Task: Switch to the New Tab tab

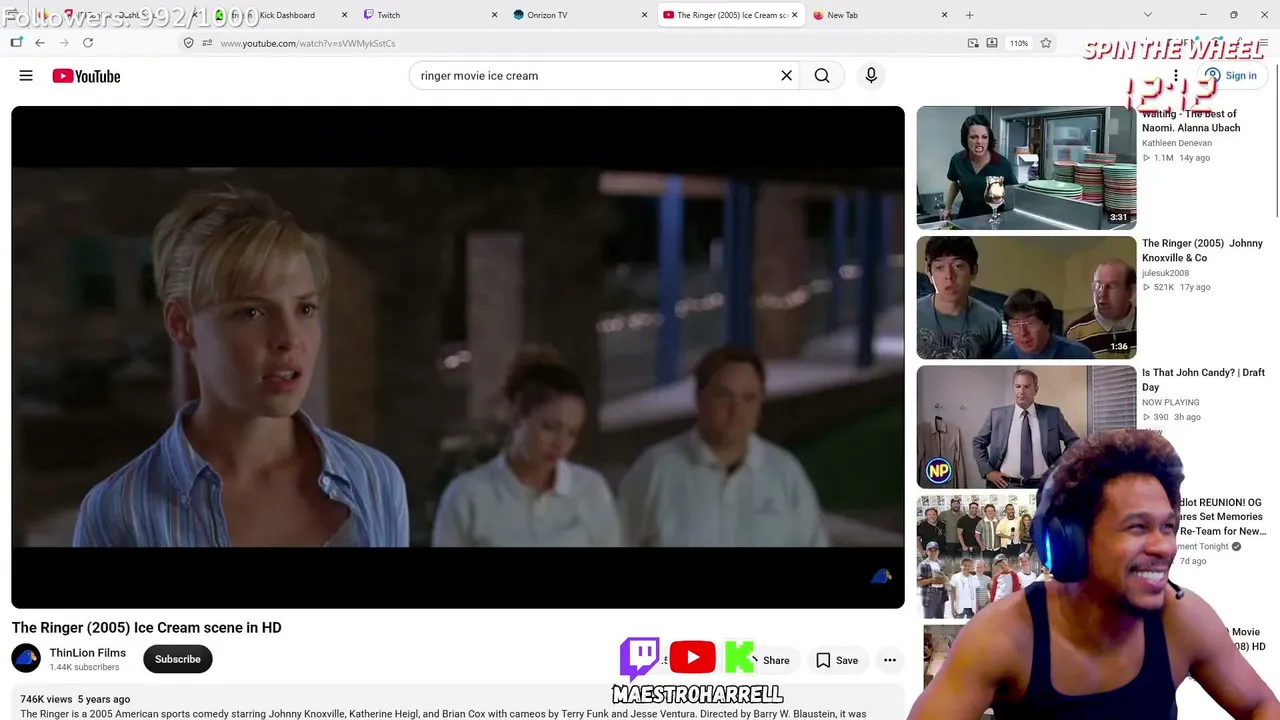Action: tap(880, 15)
